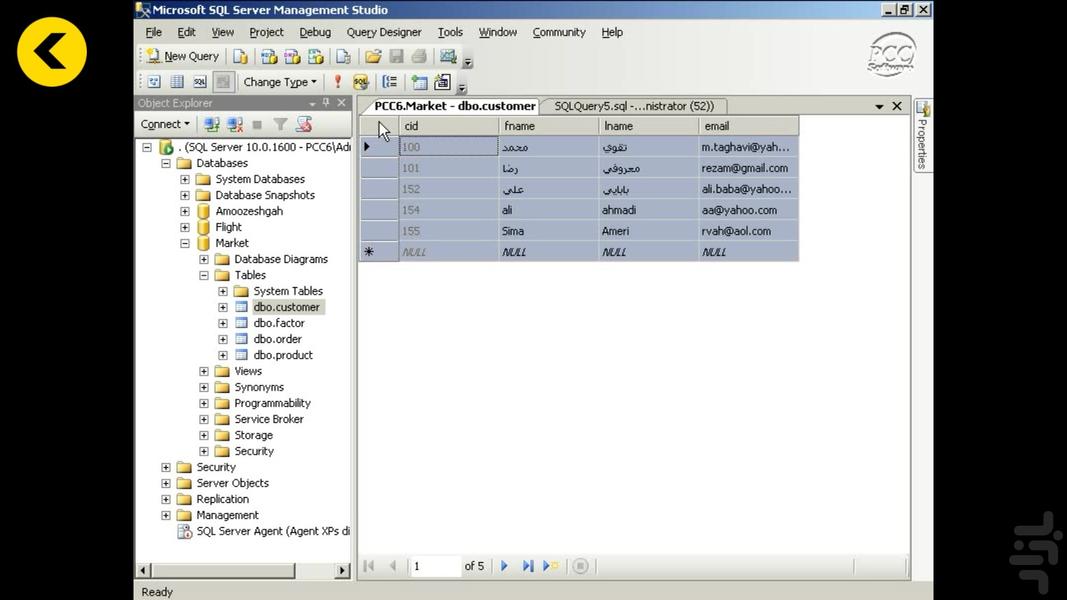Image resolution: width=1067 pixels, height=600 pixels.
Task: Click the Open File folder icon
Action: [x=373, y=57]
